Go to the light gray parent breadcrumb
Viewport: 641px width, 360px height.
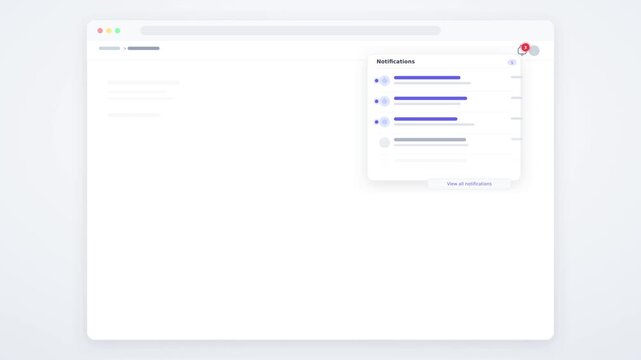[110, 48]
